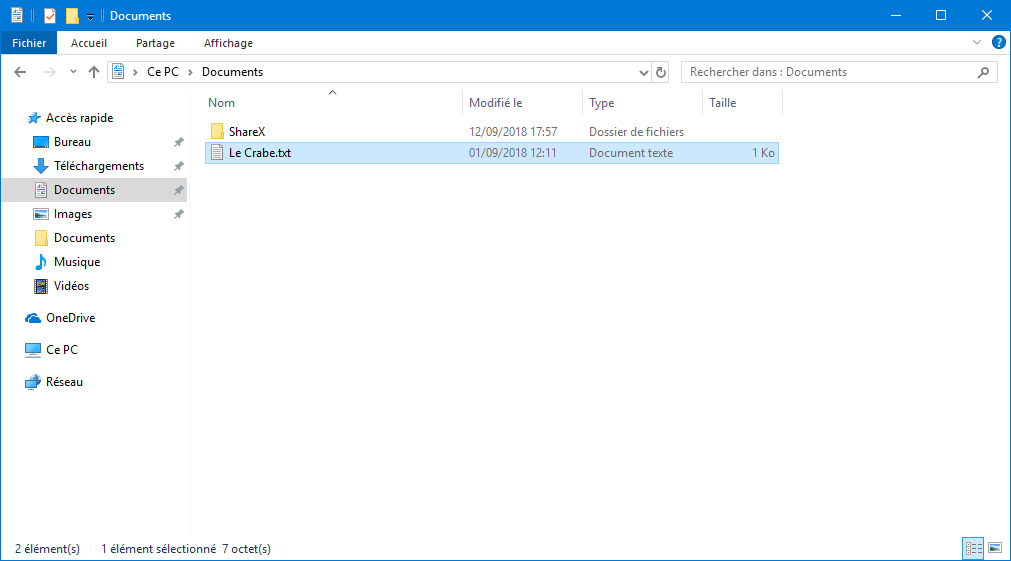The width and height of the screenshot is (1011, 561).
Task: Go back with the back arrow
Action: 20,72
